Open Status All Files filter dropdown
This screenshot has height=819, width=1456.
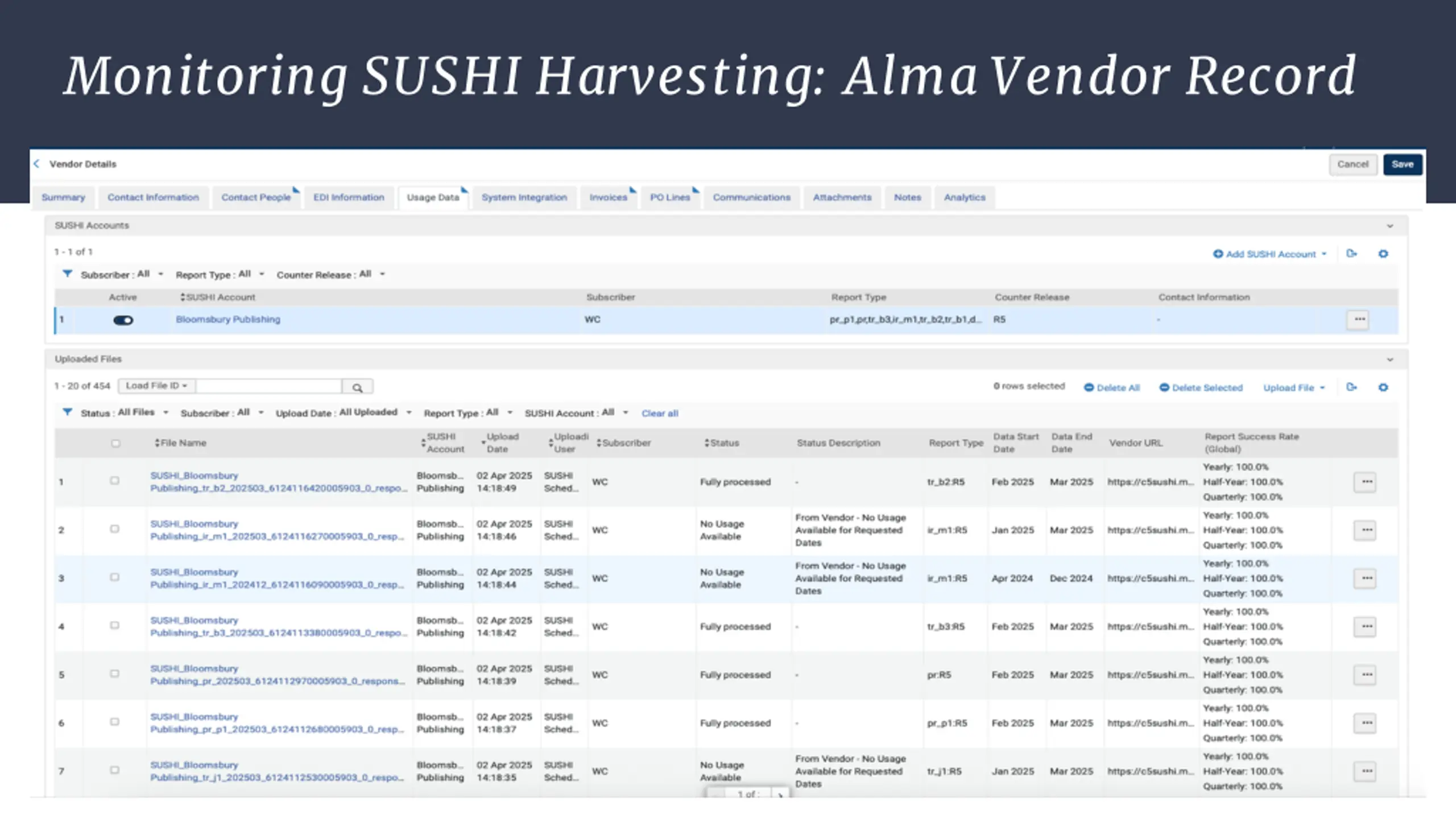click(x=125, y=412)
